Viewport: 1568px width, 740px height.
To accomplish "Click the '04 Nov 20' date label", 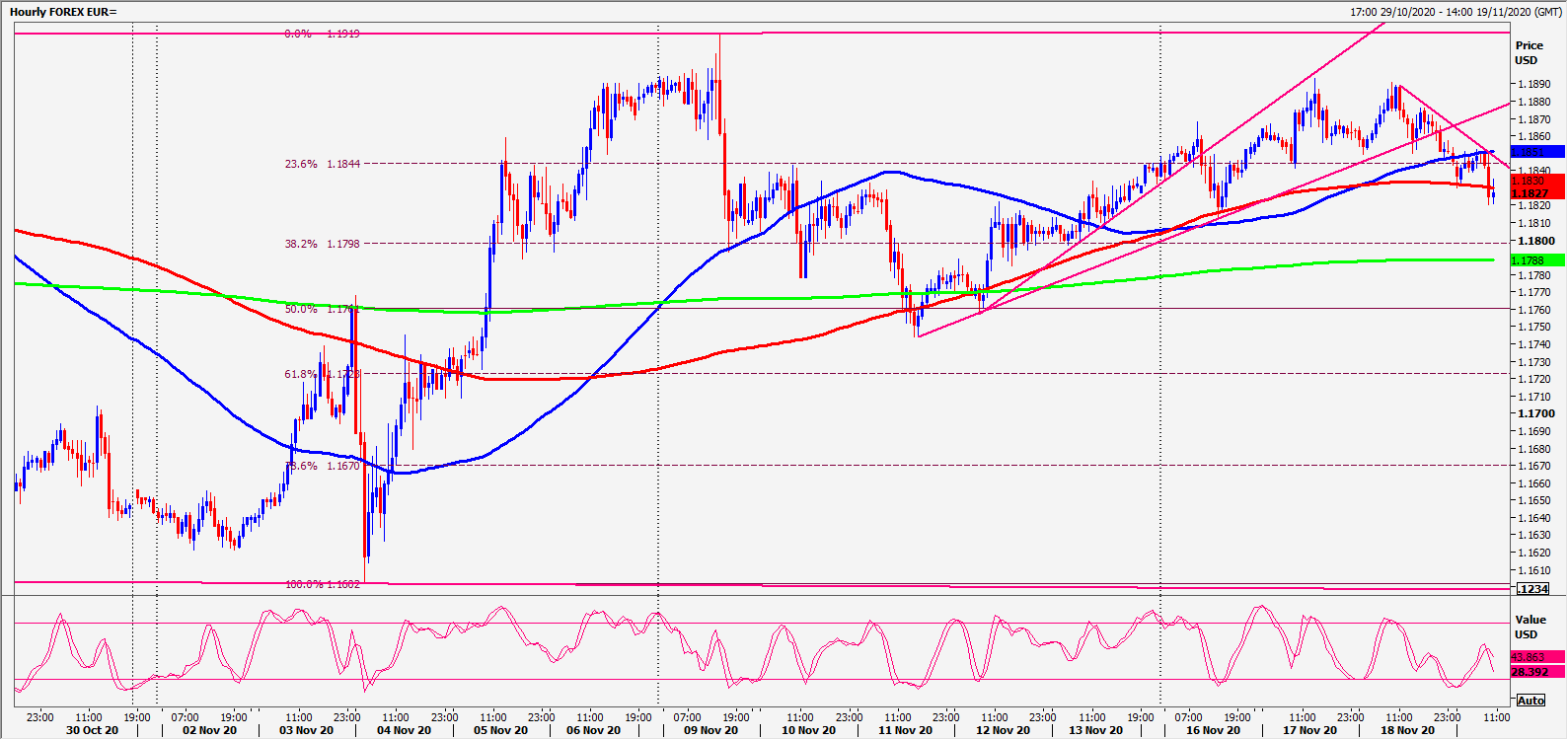I will [405, 730].
